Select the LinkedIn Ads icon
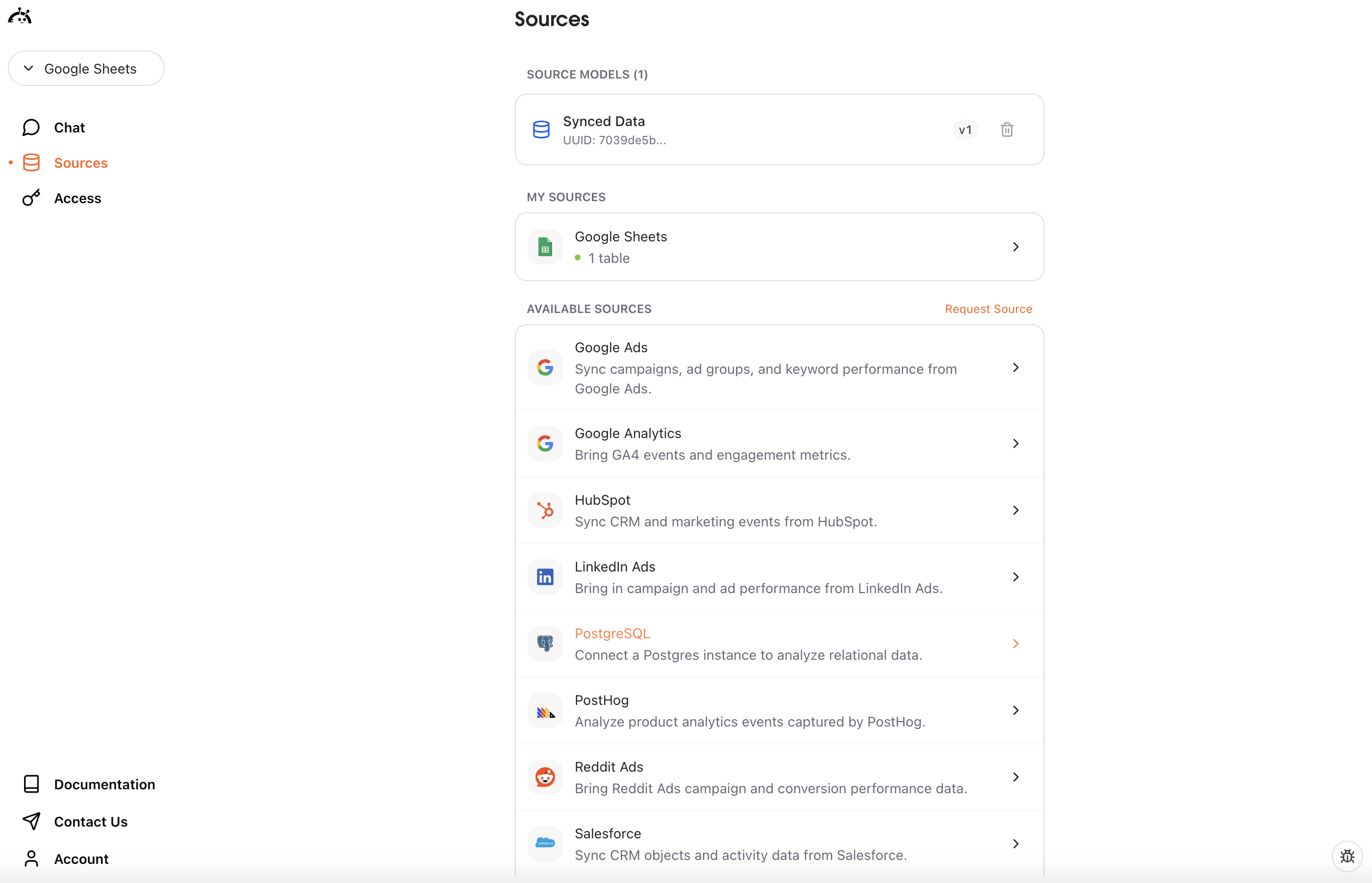This screenshot has height=883, width=1372. click(545, 576)
